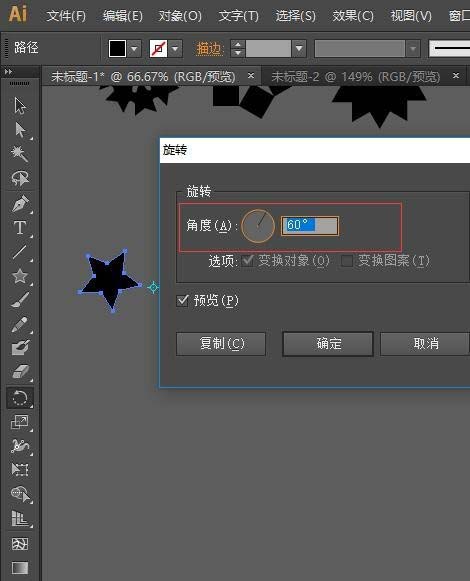The width and height of the screenshot is (470, 581).
Task: Click the Illustrator Ai logo
Action: pos(18,14)
